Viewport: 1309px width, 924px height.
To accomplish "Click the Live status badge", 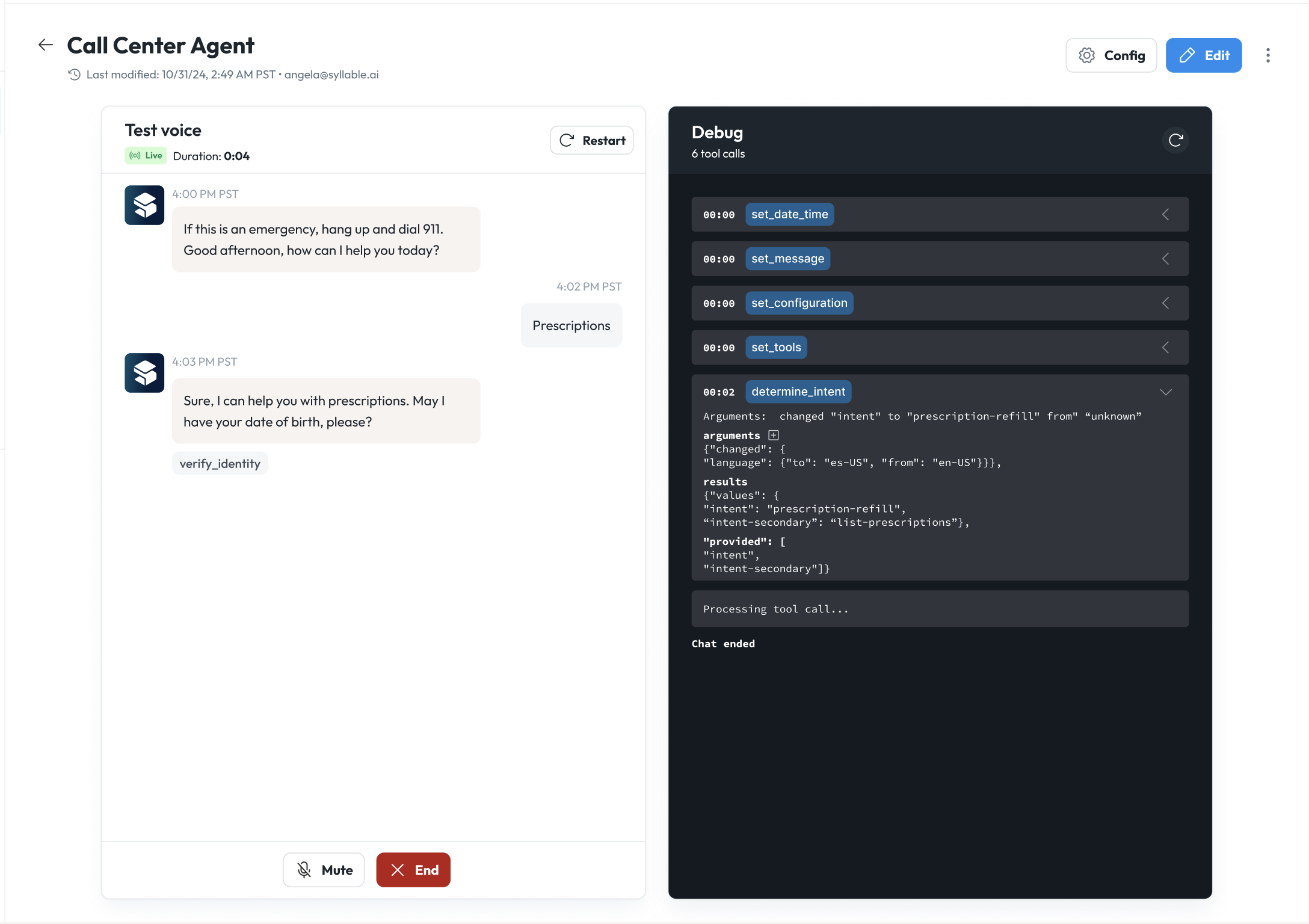I will tap(146, 156).
